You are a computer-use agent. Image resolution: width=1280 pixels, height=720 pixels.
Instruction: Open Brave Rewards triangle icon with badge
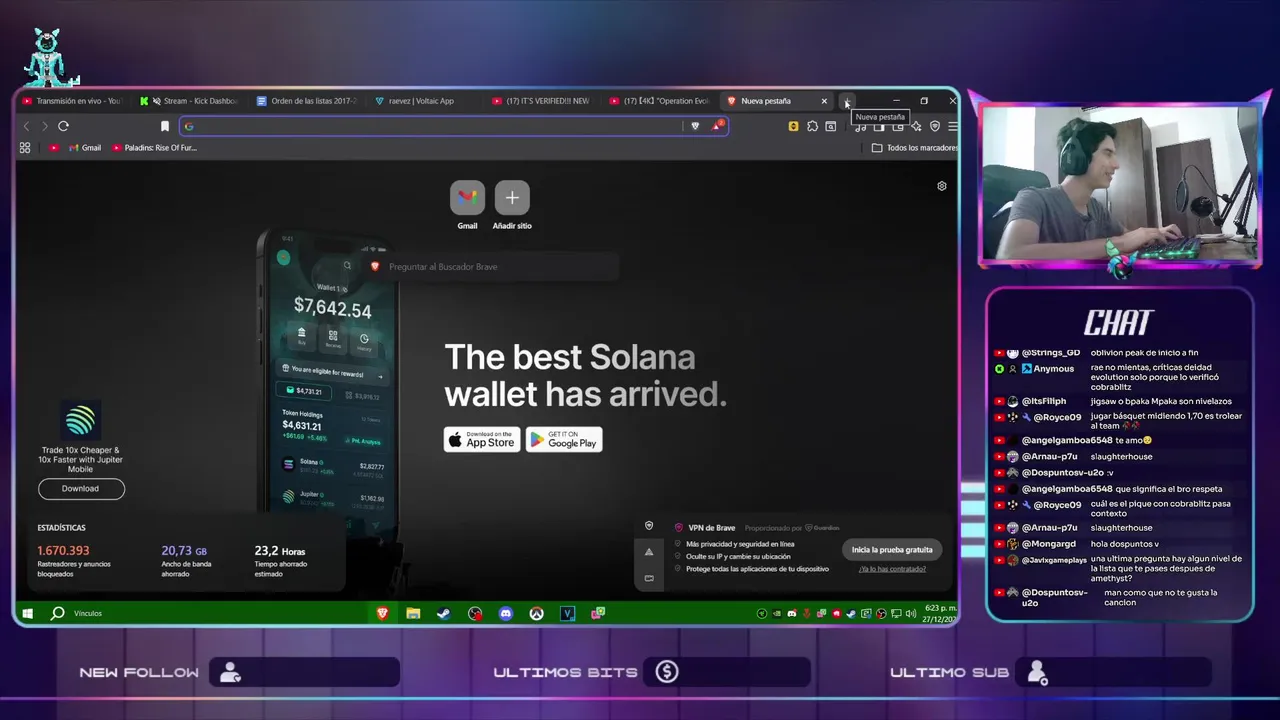(717, 126)
